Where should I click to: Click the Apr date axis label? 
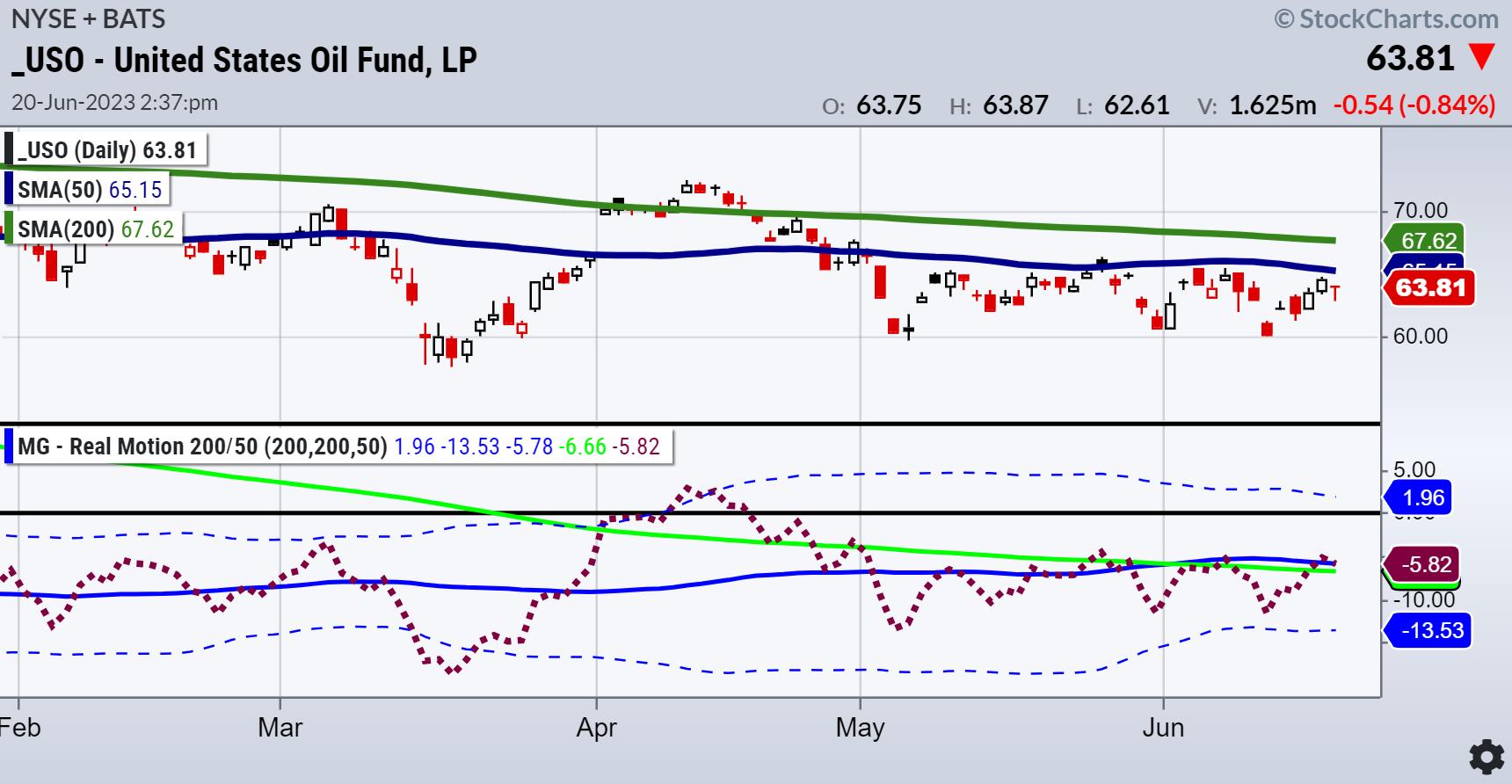pyautogui.click(x=597, y=728)
